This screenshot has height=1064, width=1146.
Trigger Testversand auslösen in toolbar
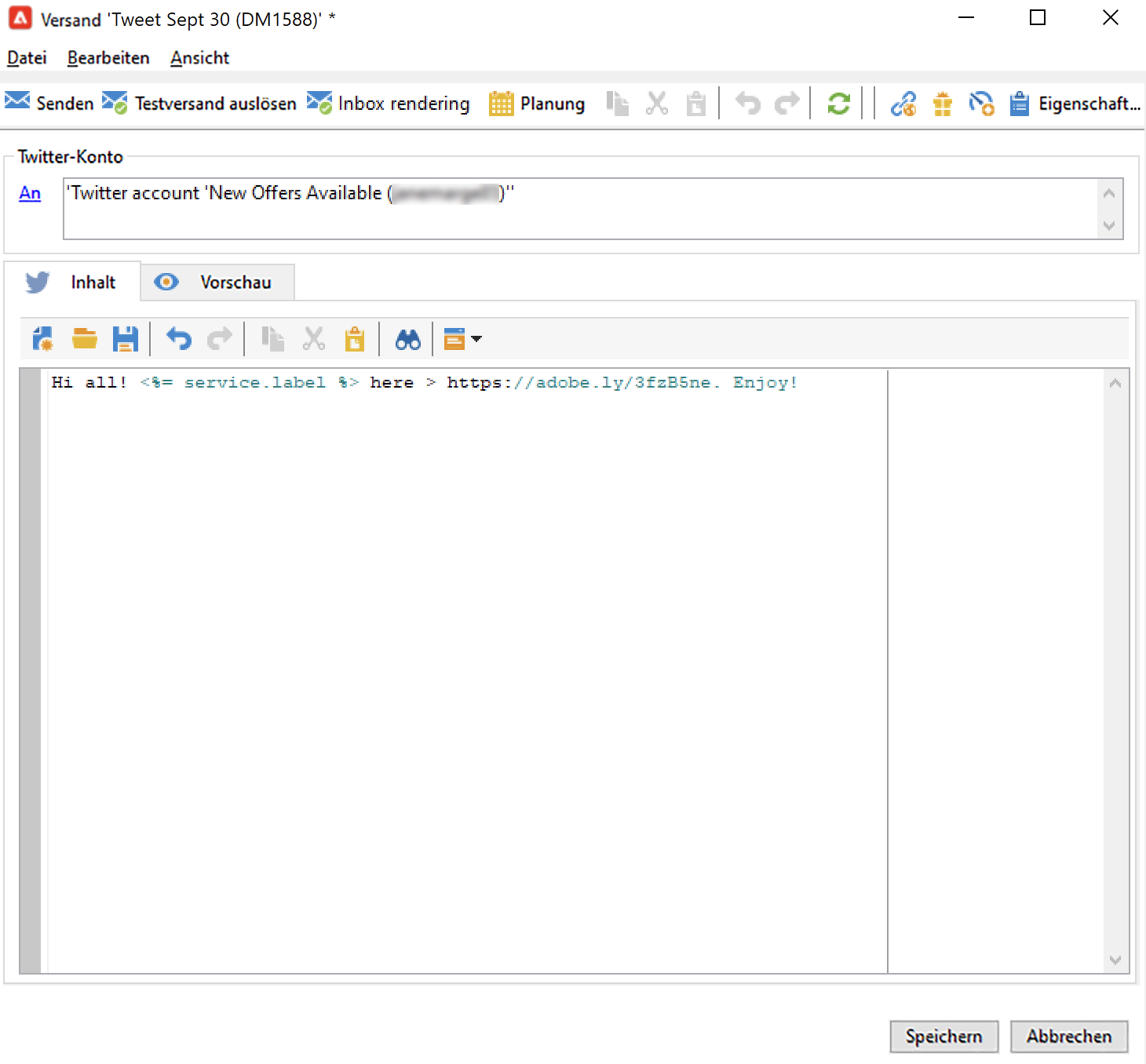pyautogui.click(x=199, y=104)
